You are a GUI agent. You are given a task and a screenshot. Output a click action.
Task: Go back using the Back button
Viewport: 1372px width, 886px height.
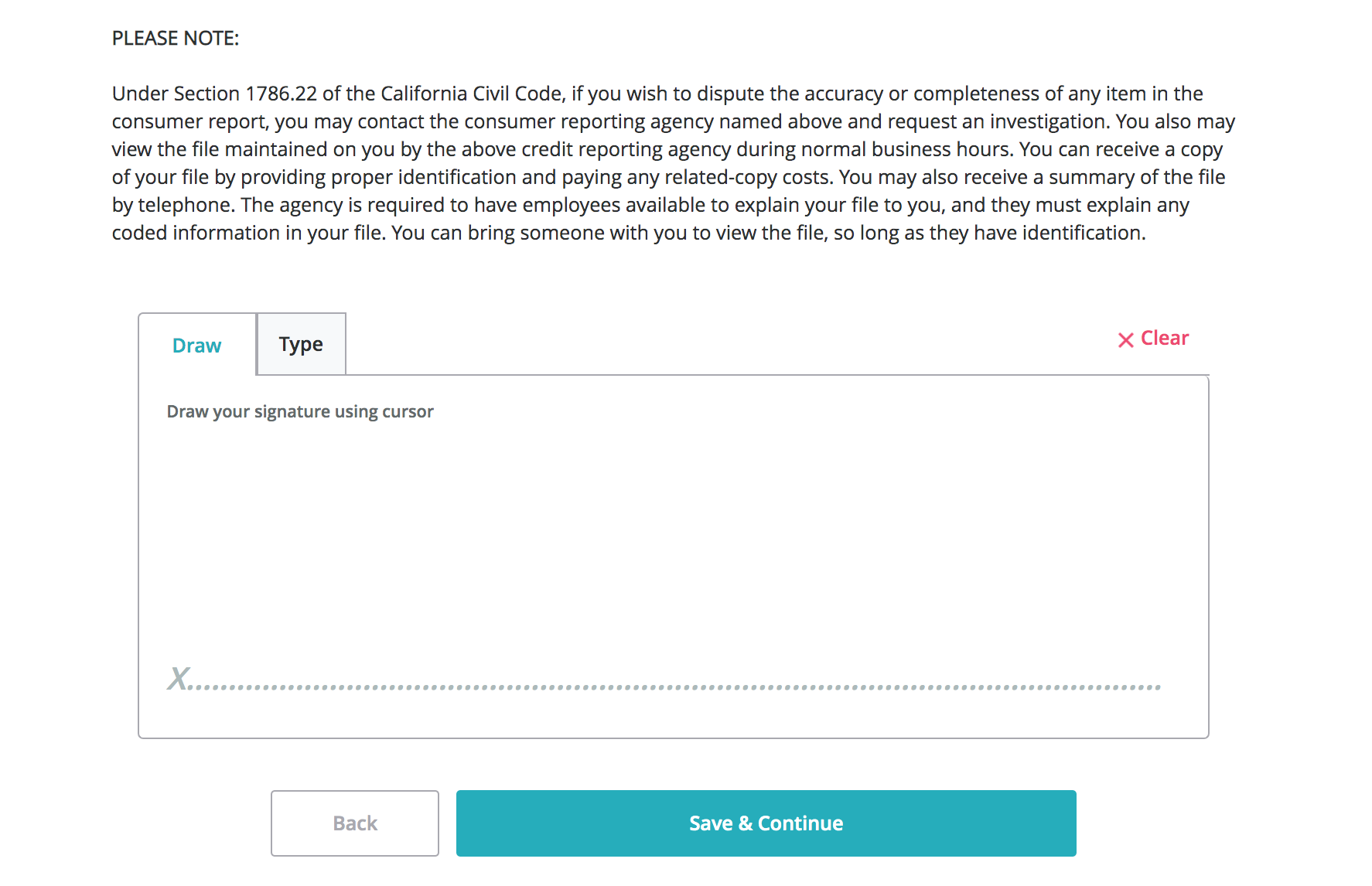coord(355,823)
